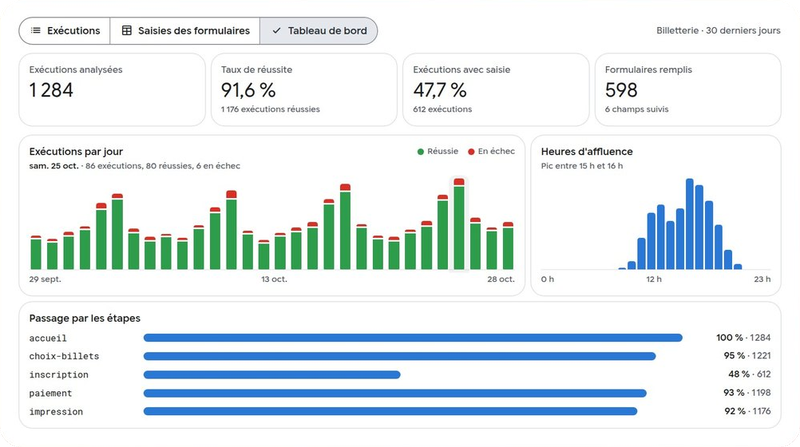Click the value '48 % · 612'
The width and height of the screenshot is (800, 447).
pos(749,375)
